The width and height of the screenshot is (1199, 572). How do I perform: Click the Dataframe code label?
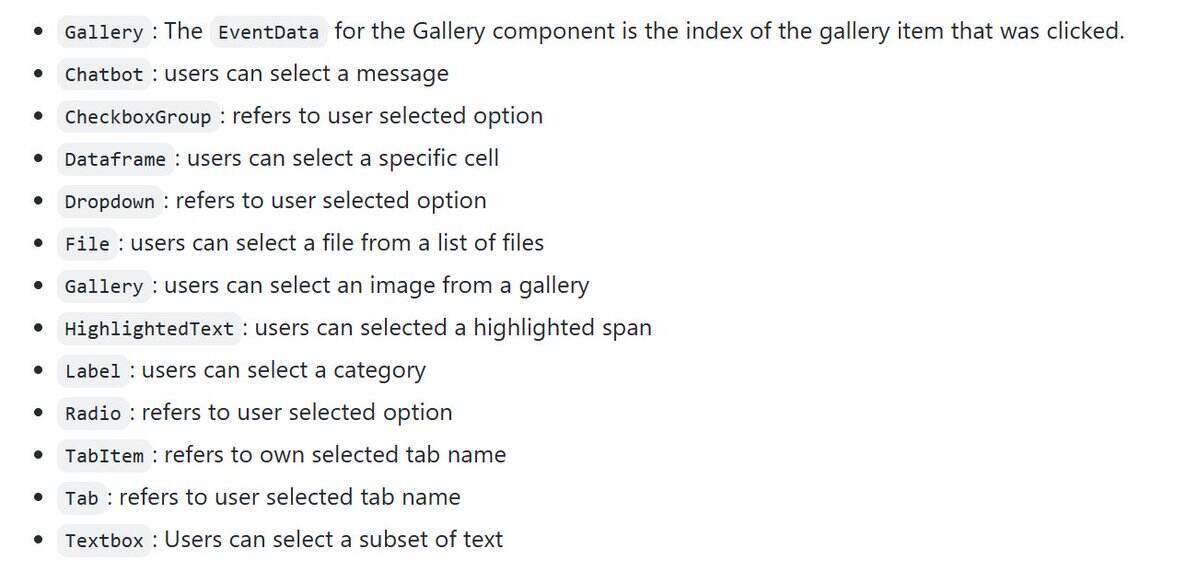[115, 159]
